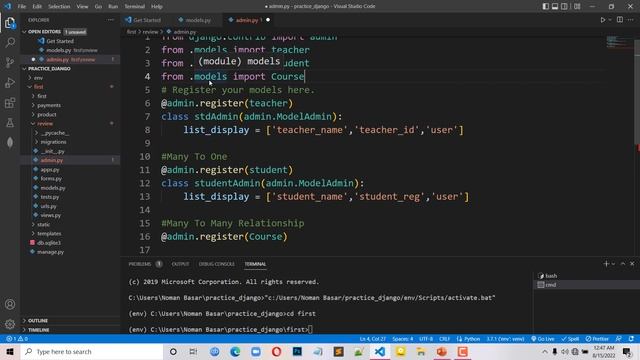Open the Accounts menu icon
Screen dimensions: 640x360
click(10, 304)
